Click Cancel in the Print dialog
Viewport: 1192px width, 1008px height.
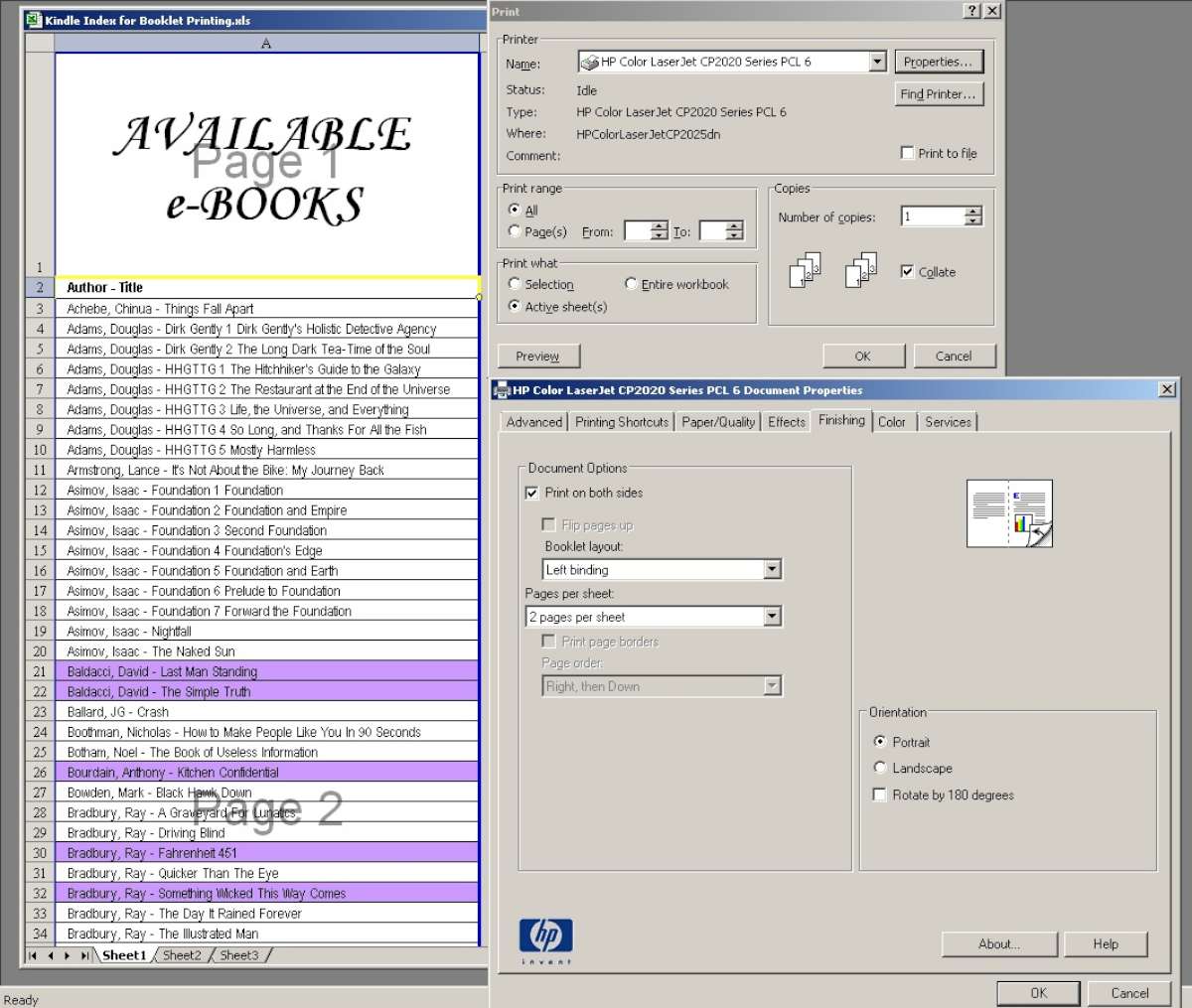coord(954,357)
